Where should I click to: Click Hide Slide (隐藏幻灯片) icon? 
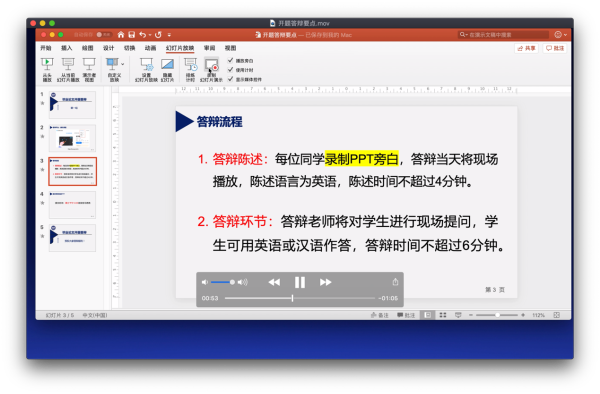coord(167,69)
